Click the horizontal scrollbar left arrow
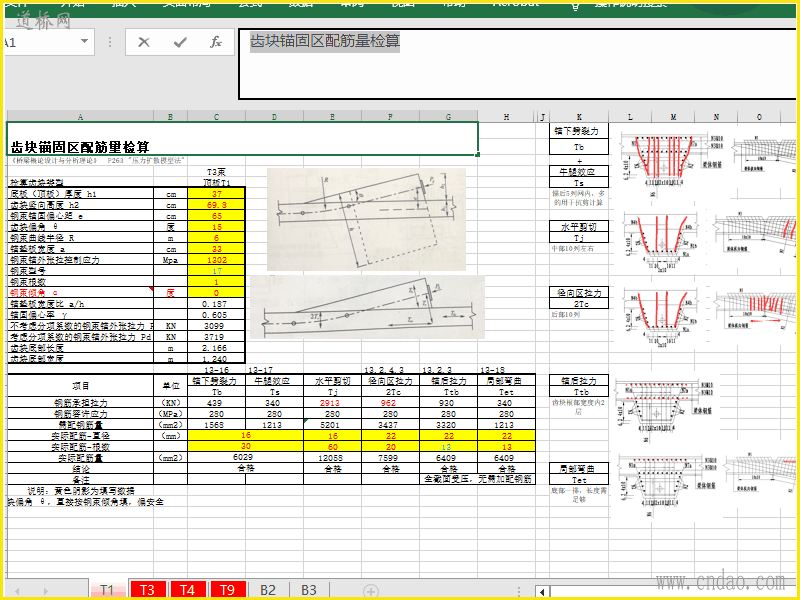Image resolution: width=800 pixels, height=600 pixels. point(542,592)
